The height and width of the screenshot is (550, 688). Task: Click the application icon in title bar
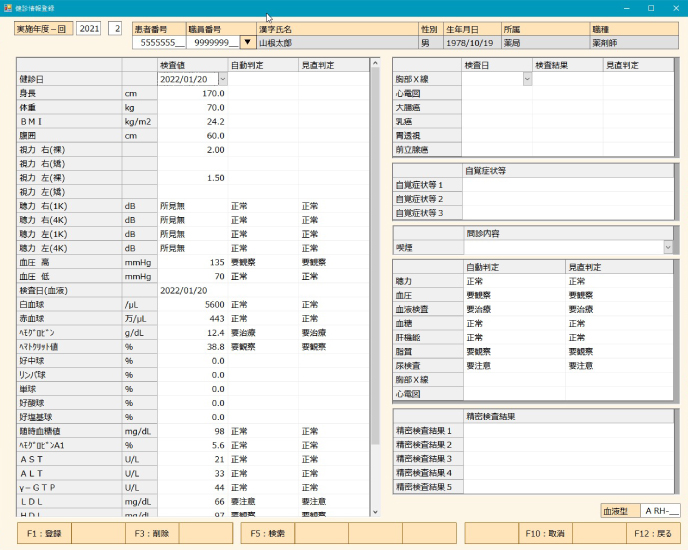7,8
